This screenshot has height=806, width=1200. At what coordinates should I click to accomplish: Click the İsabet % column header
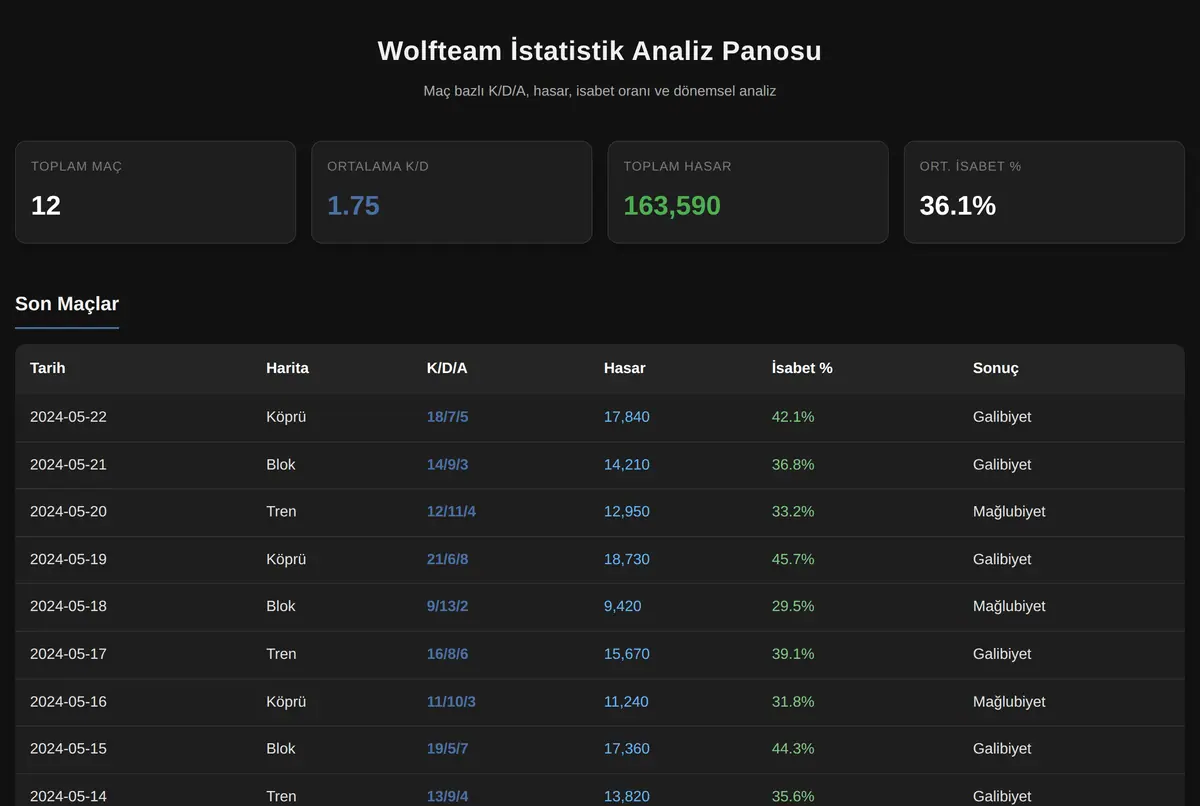pyautogui.click(x=802, y=368)
